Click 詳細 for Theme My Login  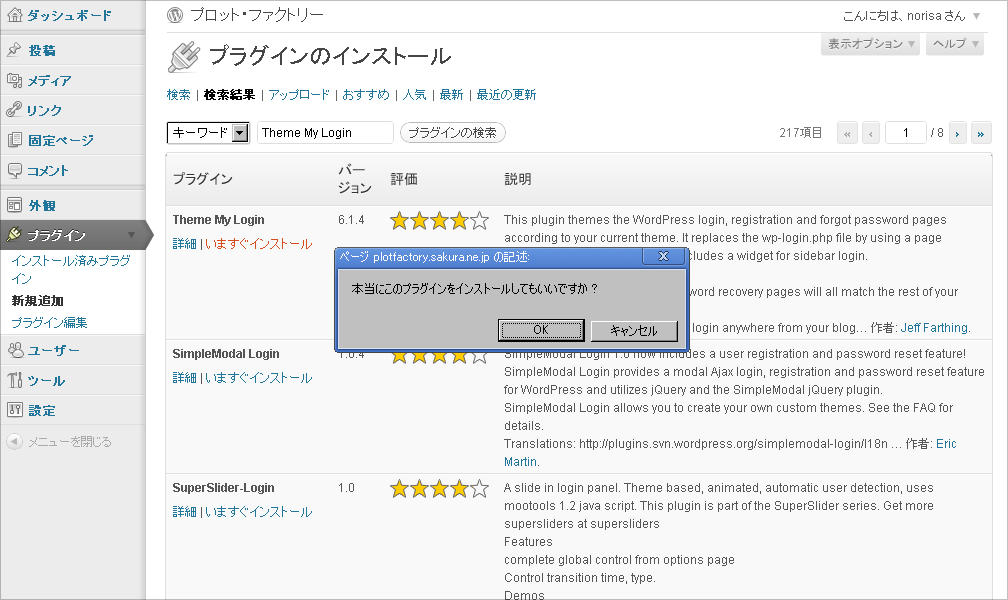tap(184, 244)
